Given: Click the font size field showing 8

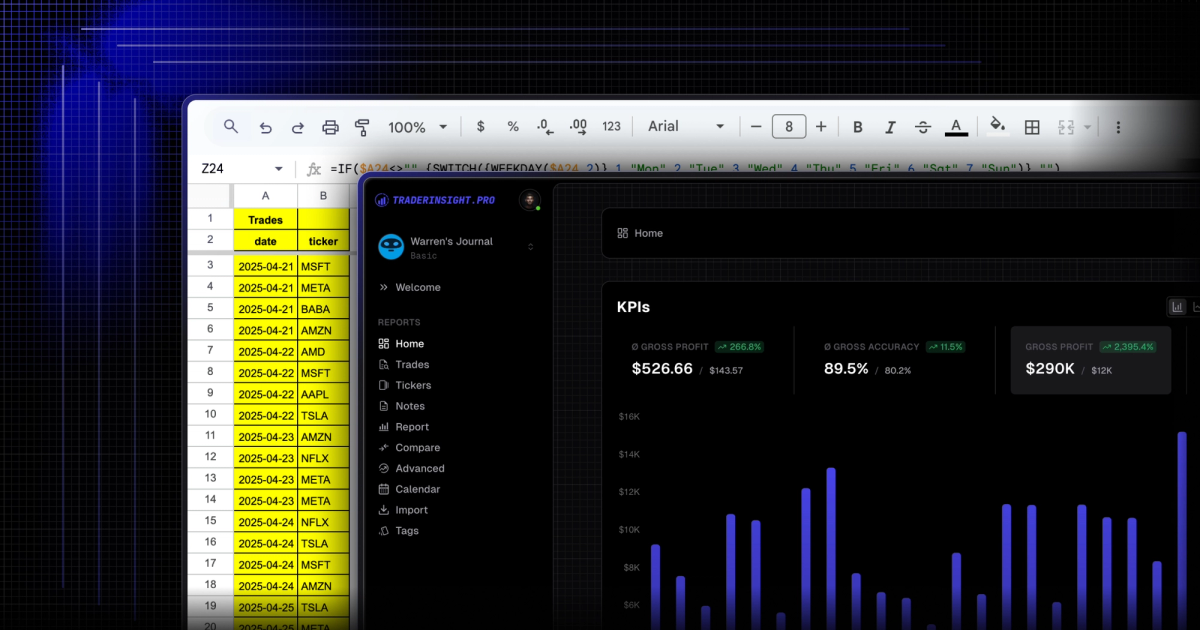Looking at the screenshot, I should 789,127.
